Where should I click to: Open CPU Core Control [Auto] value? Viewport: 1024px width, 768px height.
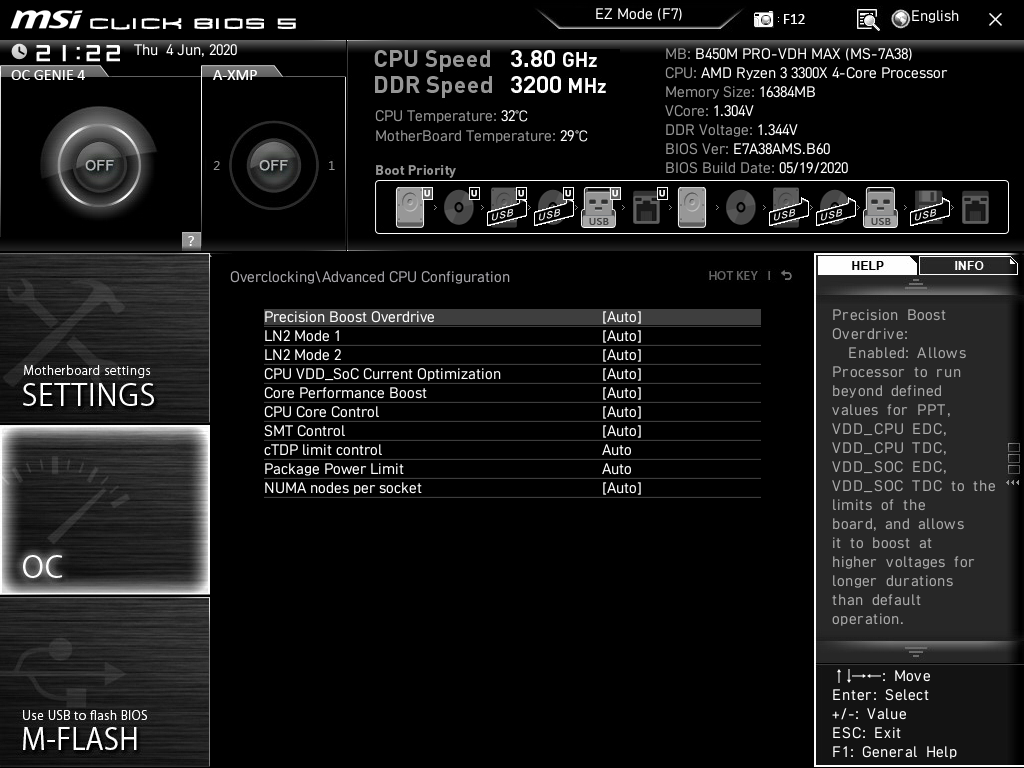point(622,411)
